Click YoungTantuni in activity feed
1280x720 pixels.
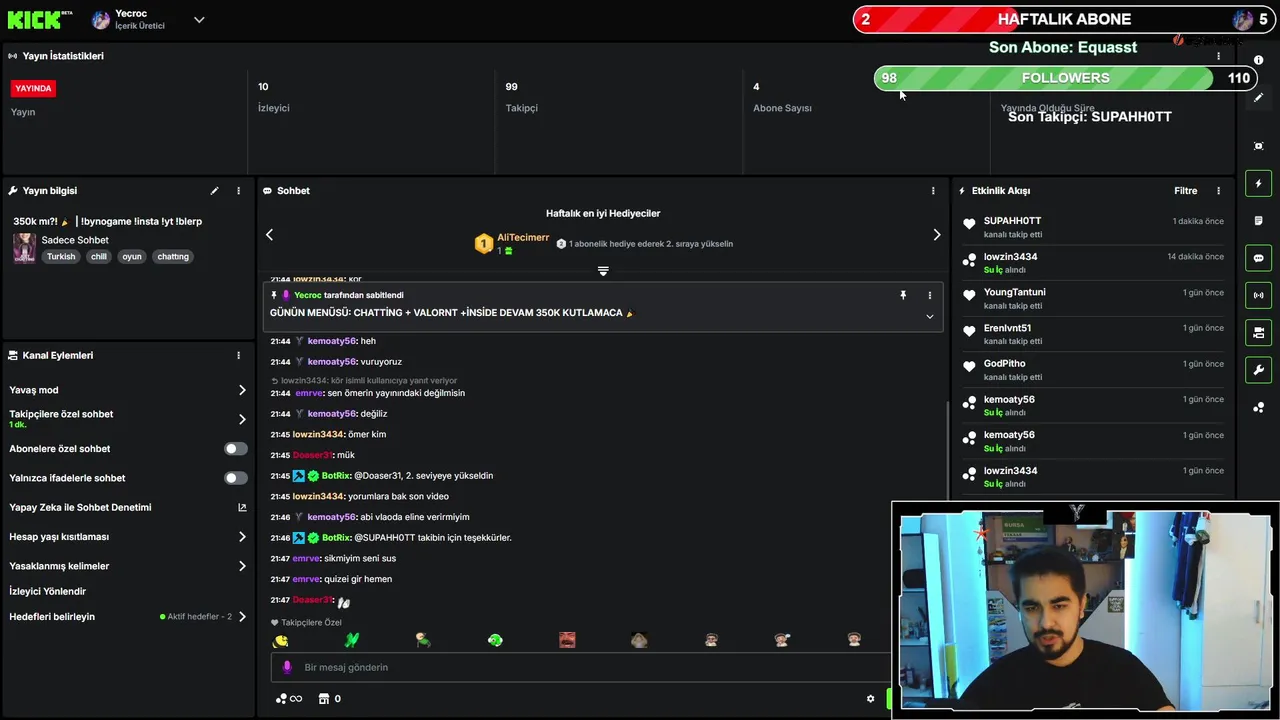tap(1014, 293)
